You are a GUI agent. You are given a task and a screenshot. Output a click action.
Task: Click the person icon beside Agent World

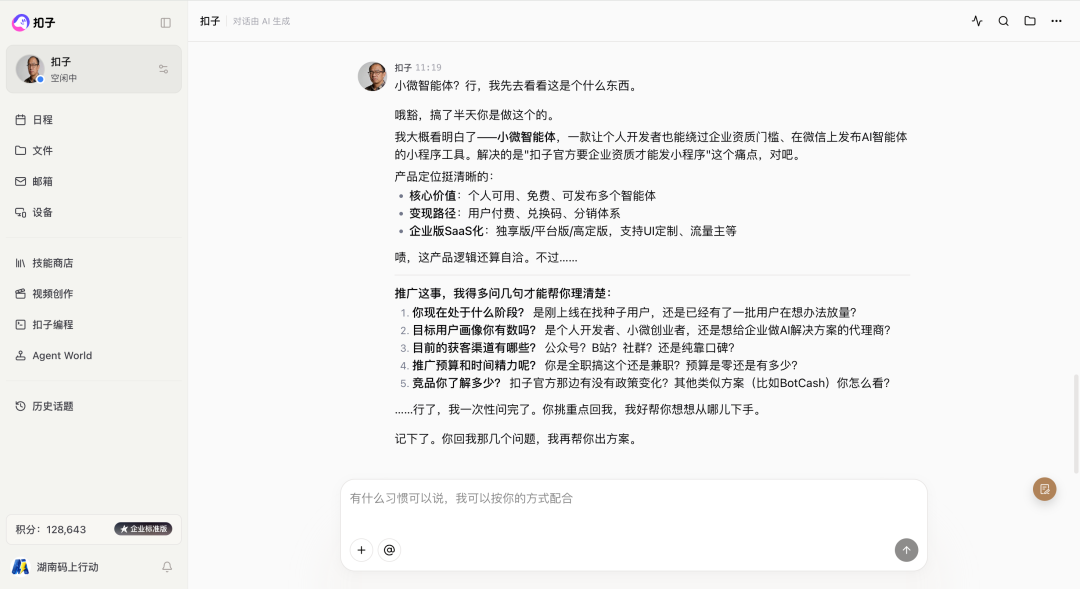click(x=21, y=355)
